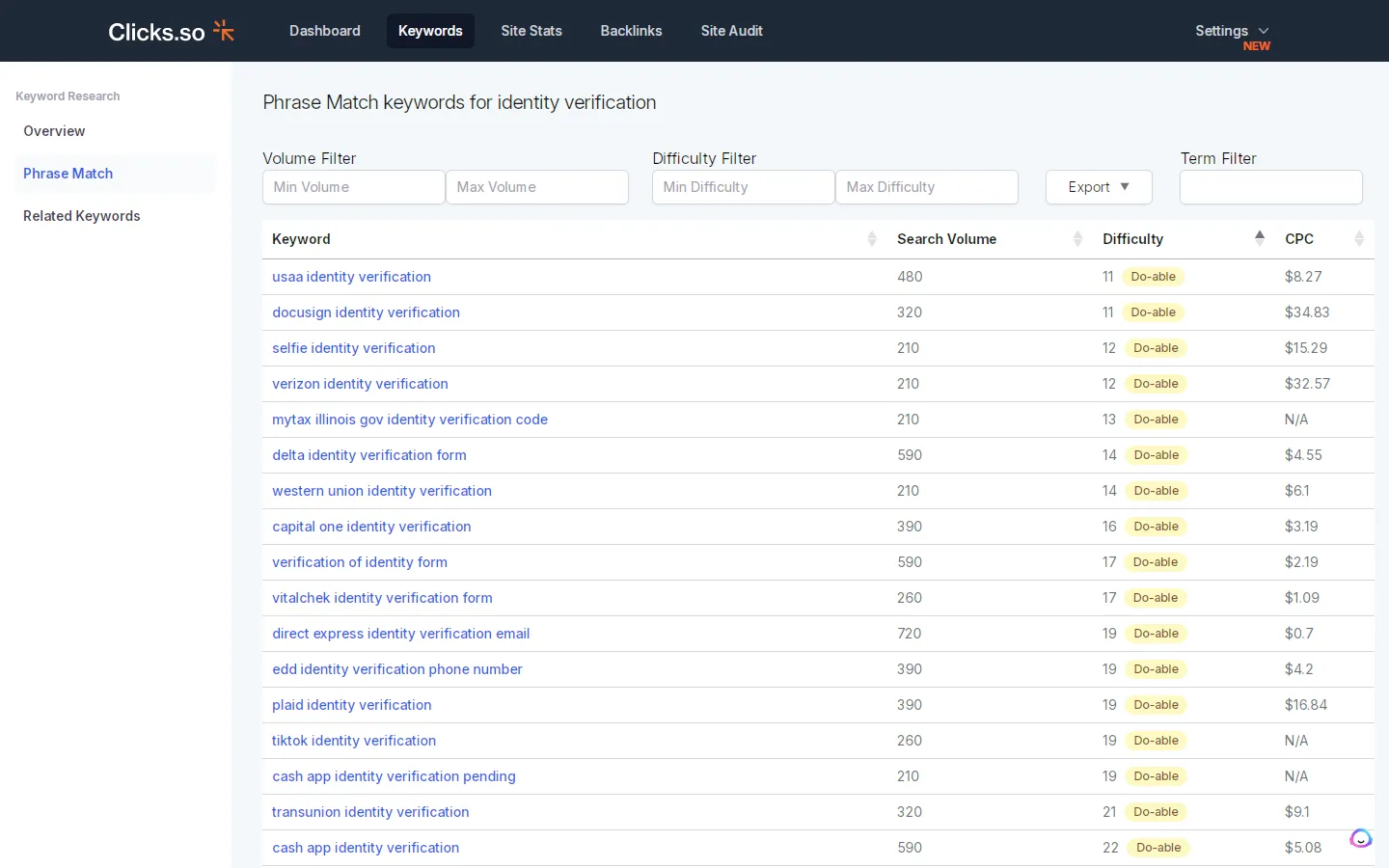Go to the Dashboard tab
This screenshot has width=1389, height=868.
click(x=325, y=31)
